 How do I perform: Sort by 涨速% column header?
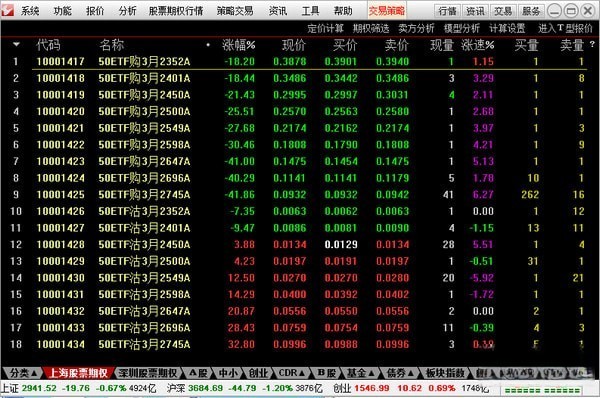tap(478, 45)
